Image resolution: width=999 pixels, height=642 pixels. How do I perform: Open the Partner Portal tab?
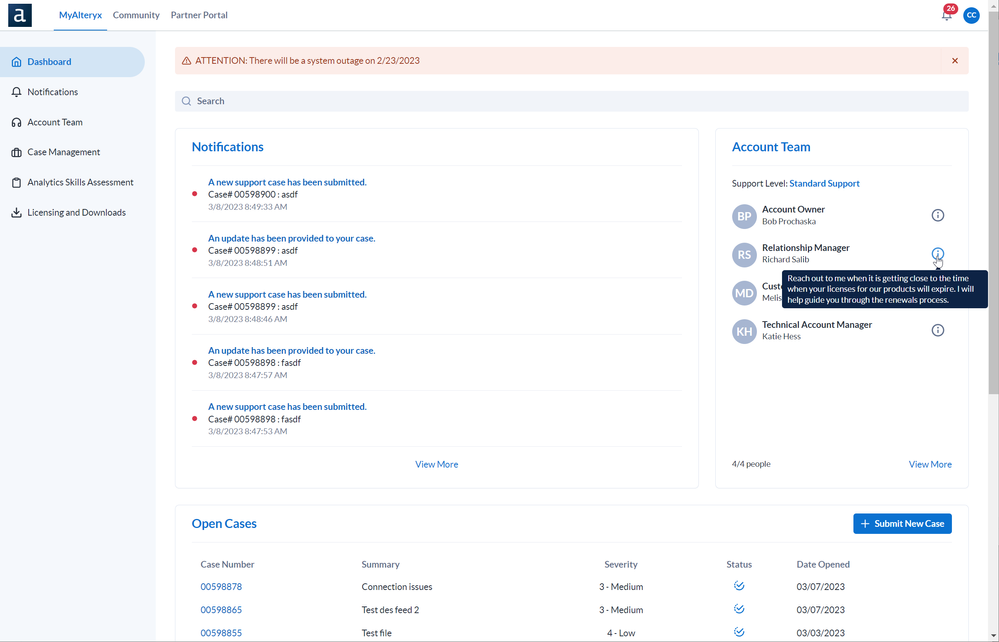(x=199, y=15)
